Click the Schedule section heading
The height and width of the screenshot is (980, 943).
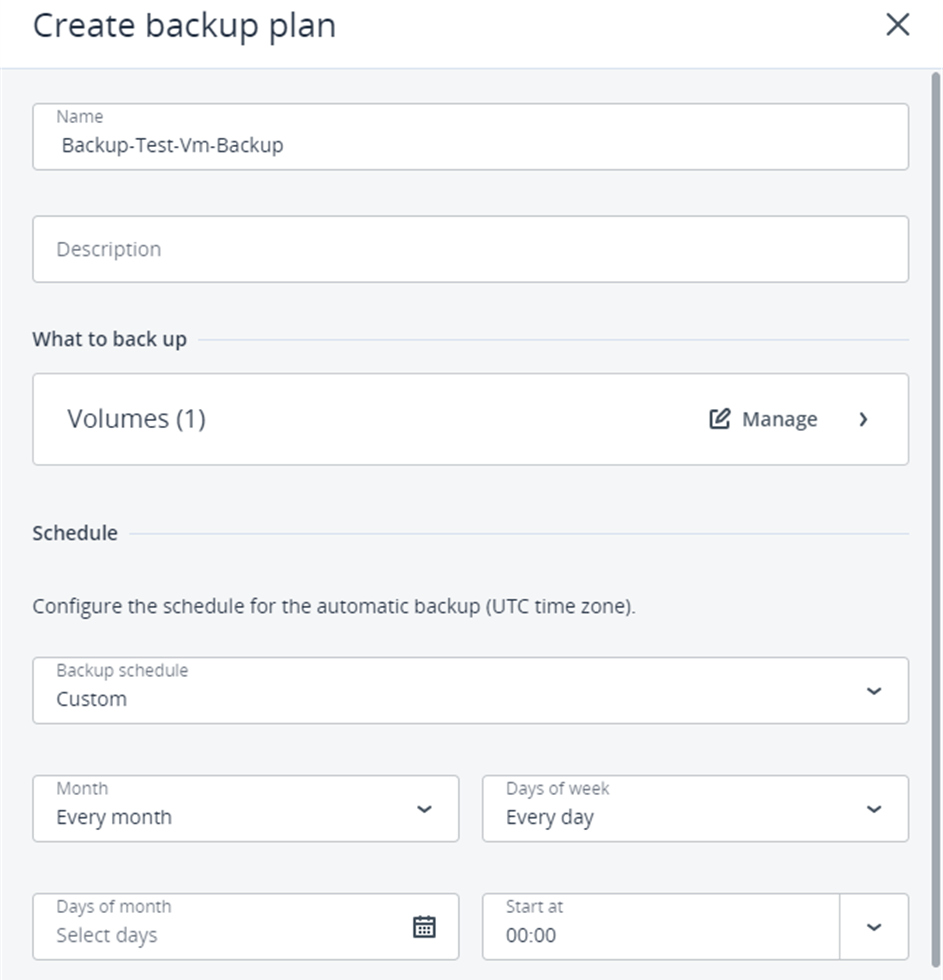(75, 533)
